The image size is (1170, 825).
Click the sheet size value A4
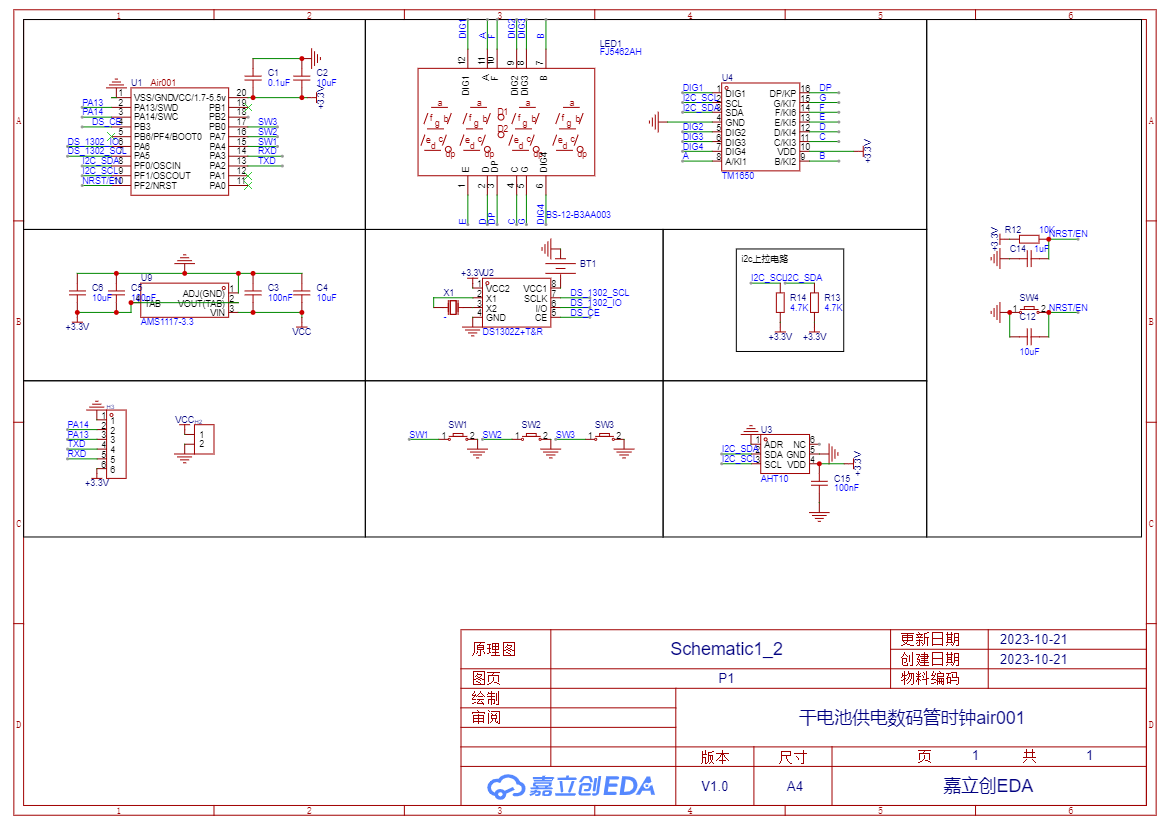794,786
